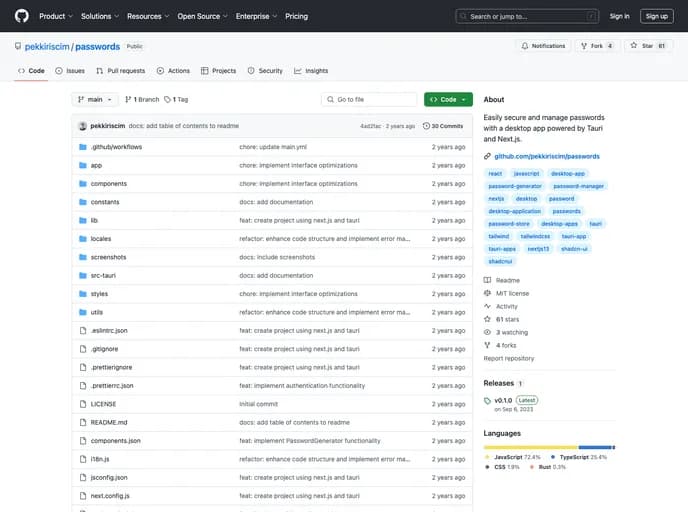Click the Search or jump to field
This screenshot has height=512, width=688.
click(x=527, y=16)
